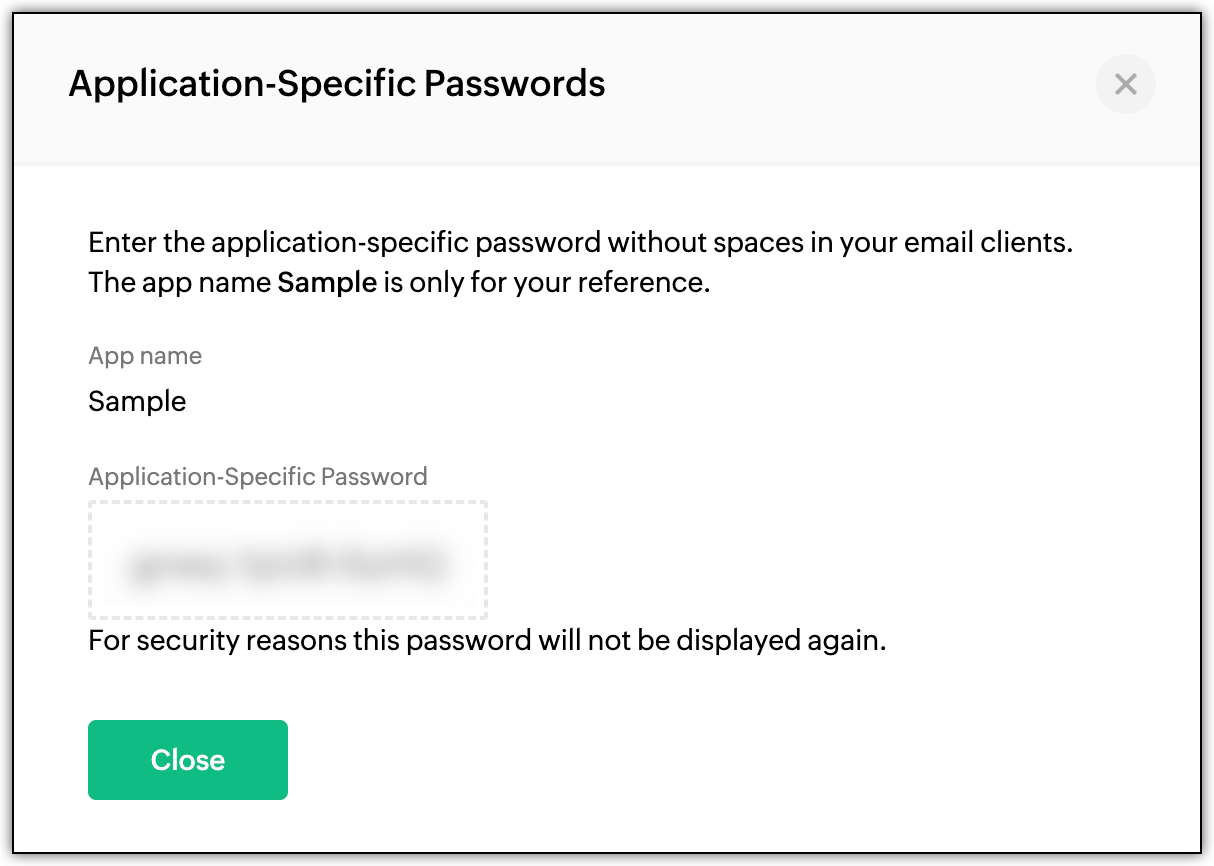This screenshot has height=866, width=1214.
Task: Click the empty gray header area beside the title
Action: [850, 84]
